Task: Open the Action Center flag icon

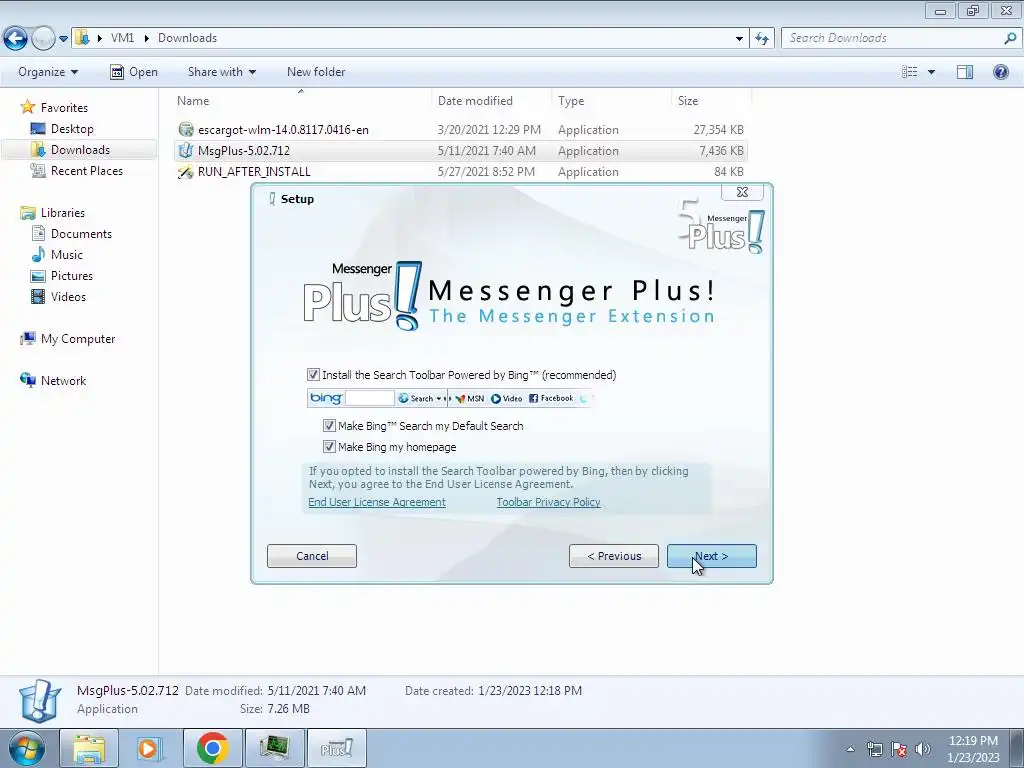Action: (899, 749)
